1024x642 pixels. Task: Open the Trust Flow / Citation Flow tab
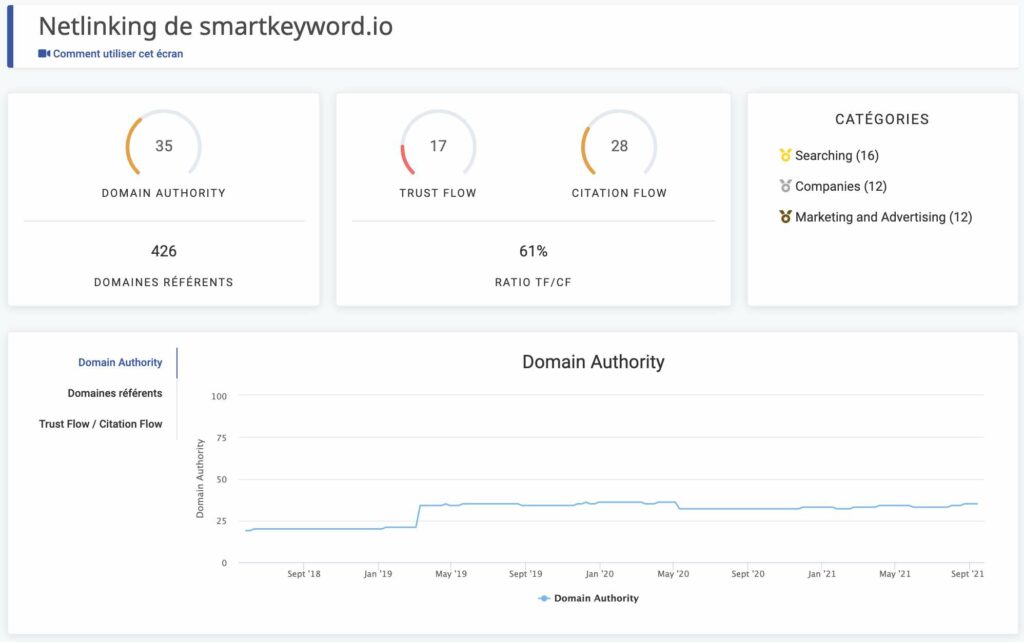(x=101, y=424)
